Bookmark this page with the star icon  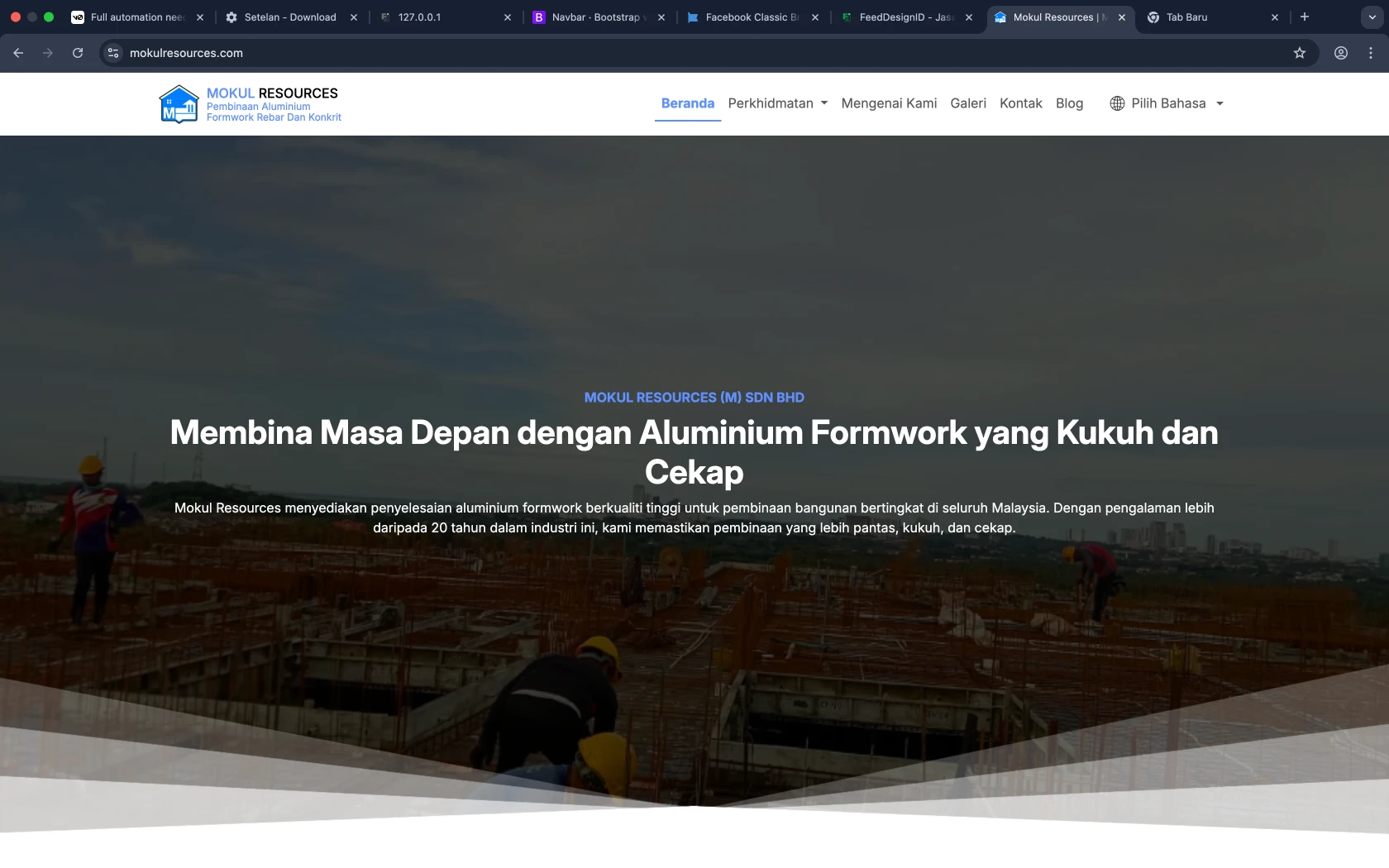tap(1300, 53)
